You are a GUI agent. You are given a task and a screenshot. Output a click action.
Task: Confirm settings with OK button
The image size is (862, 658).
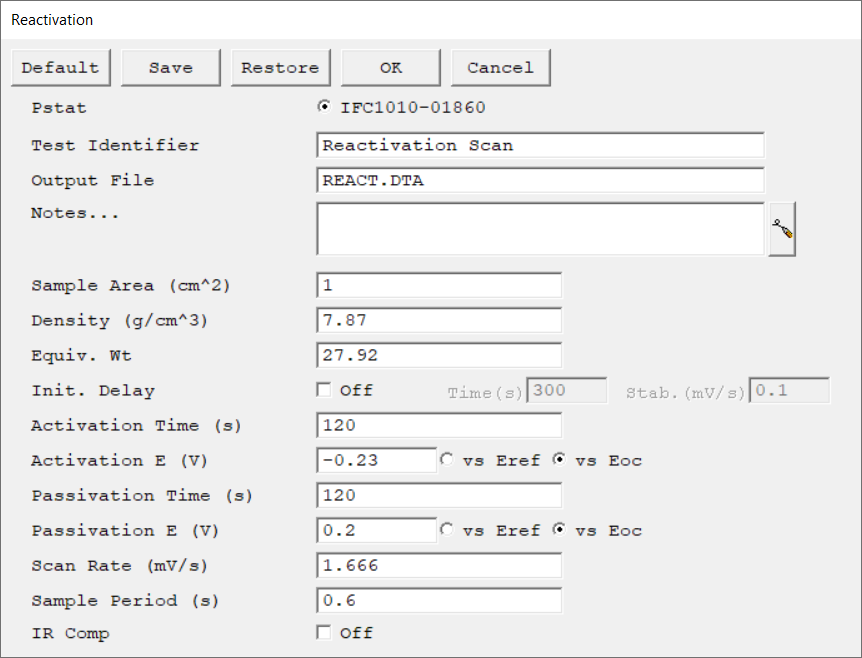[x=391, y=68]
